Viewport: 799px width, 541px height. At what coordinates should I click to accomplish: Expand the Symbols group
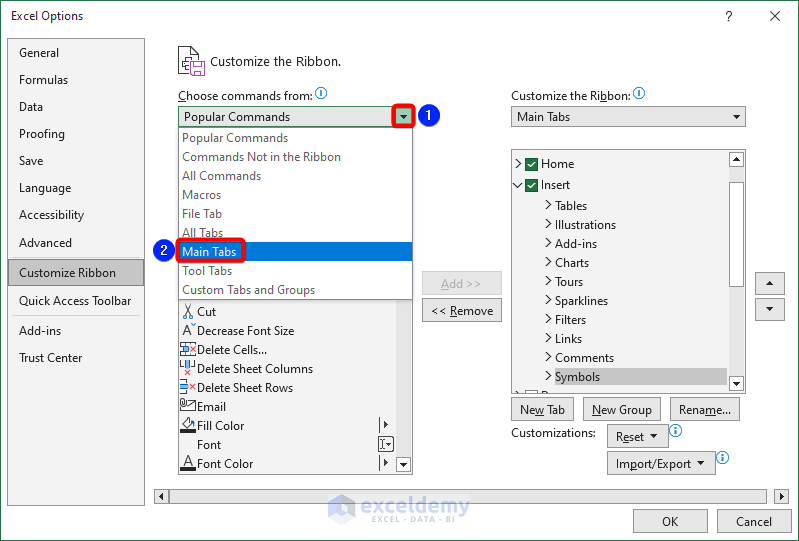(548, 376)
